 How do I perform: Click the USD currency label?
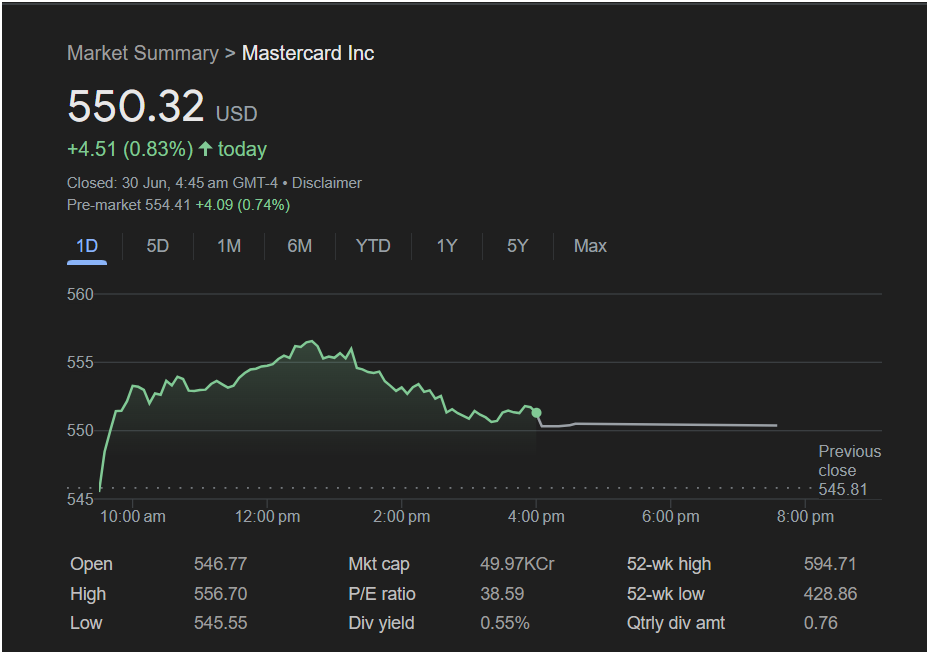tap(236, 114)
